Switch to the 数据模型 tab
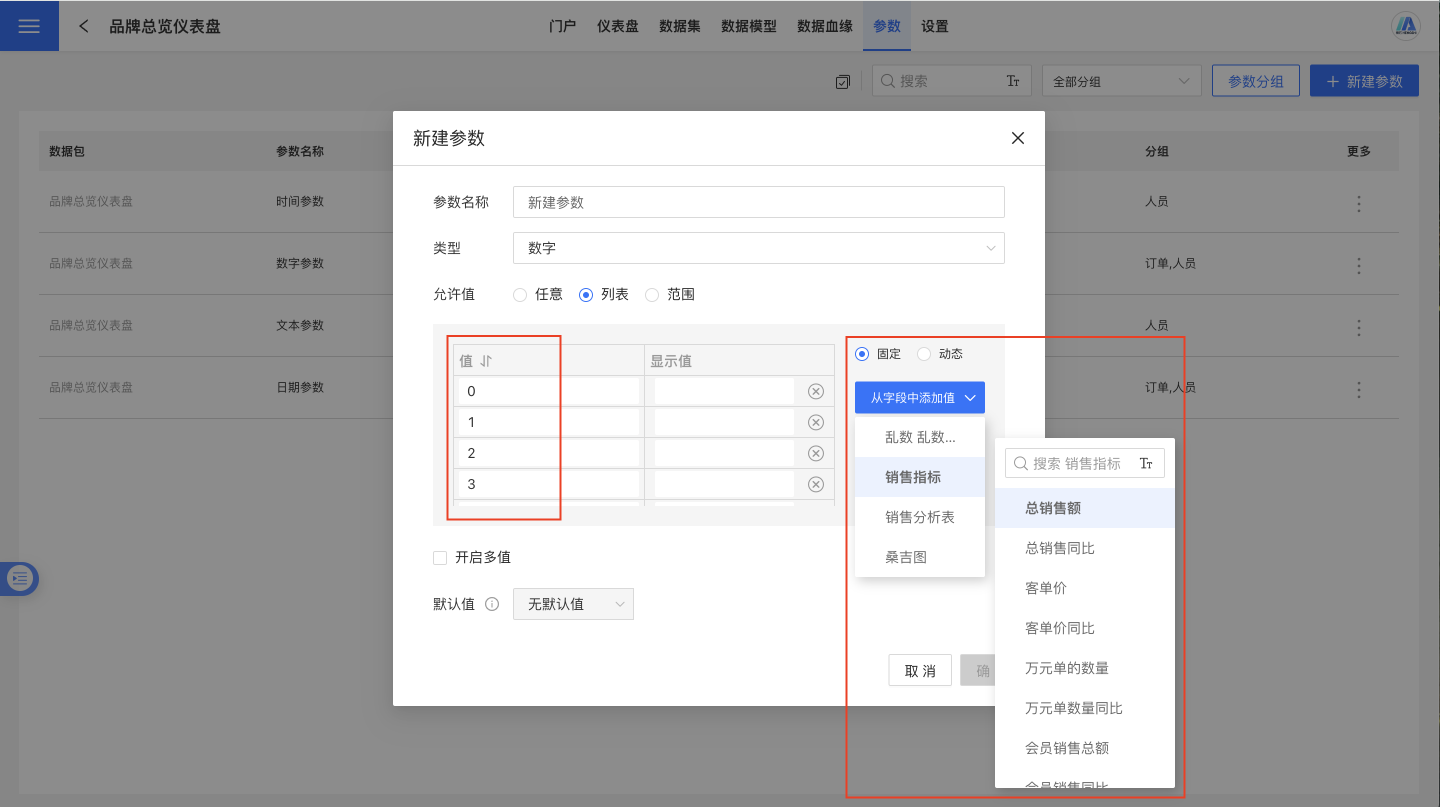This screenshot has height=807, width=1440. pyautogui.click(x=748, y=26)
